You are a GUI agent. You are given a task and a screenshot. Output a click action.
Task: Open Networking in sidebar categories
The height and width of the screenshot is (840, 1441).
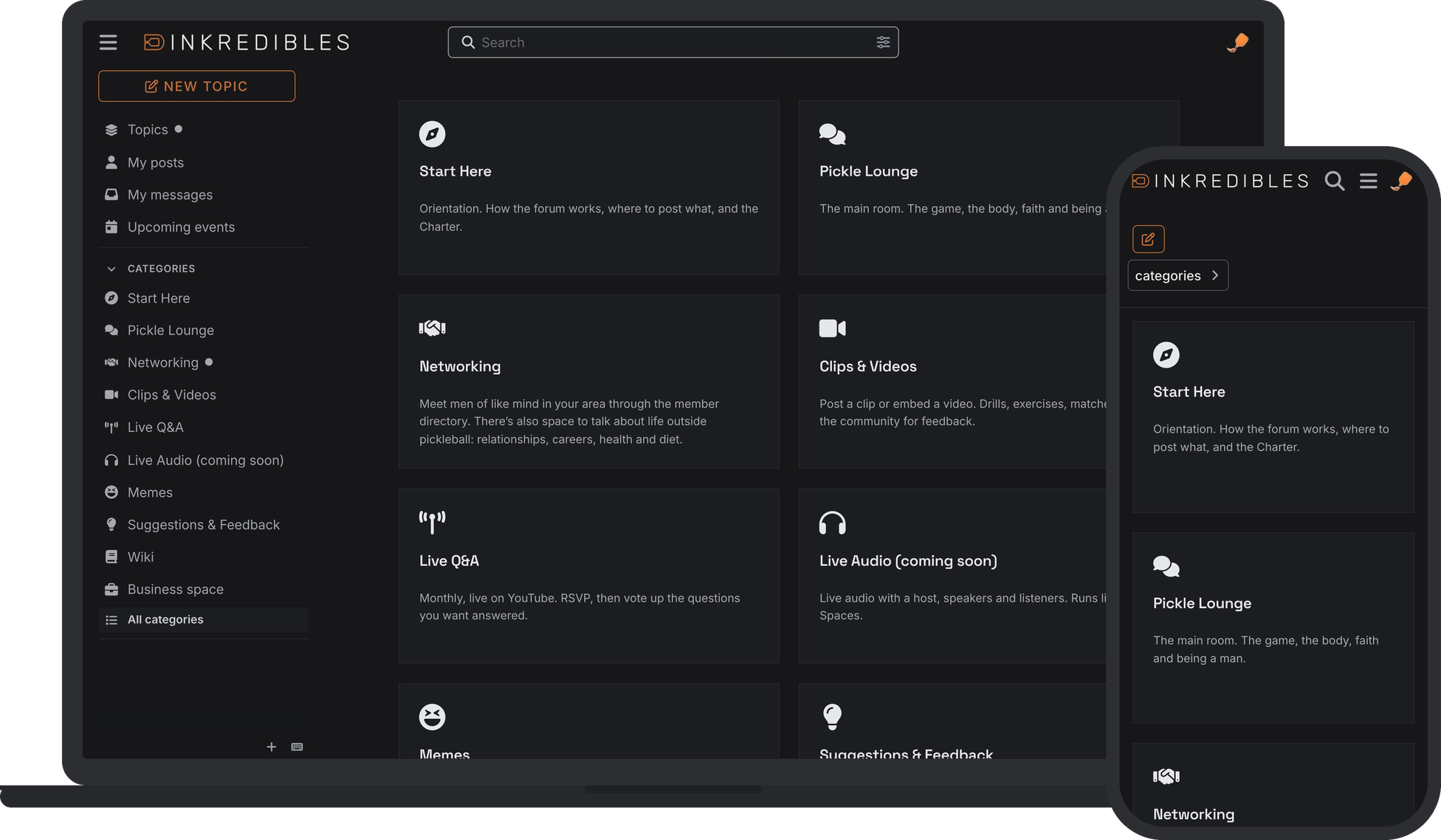(x=203, y=362)
